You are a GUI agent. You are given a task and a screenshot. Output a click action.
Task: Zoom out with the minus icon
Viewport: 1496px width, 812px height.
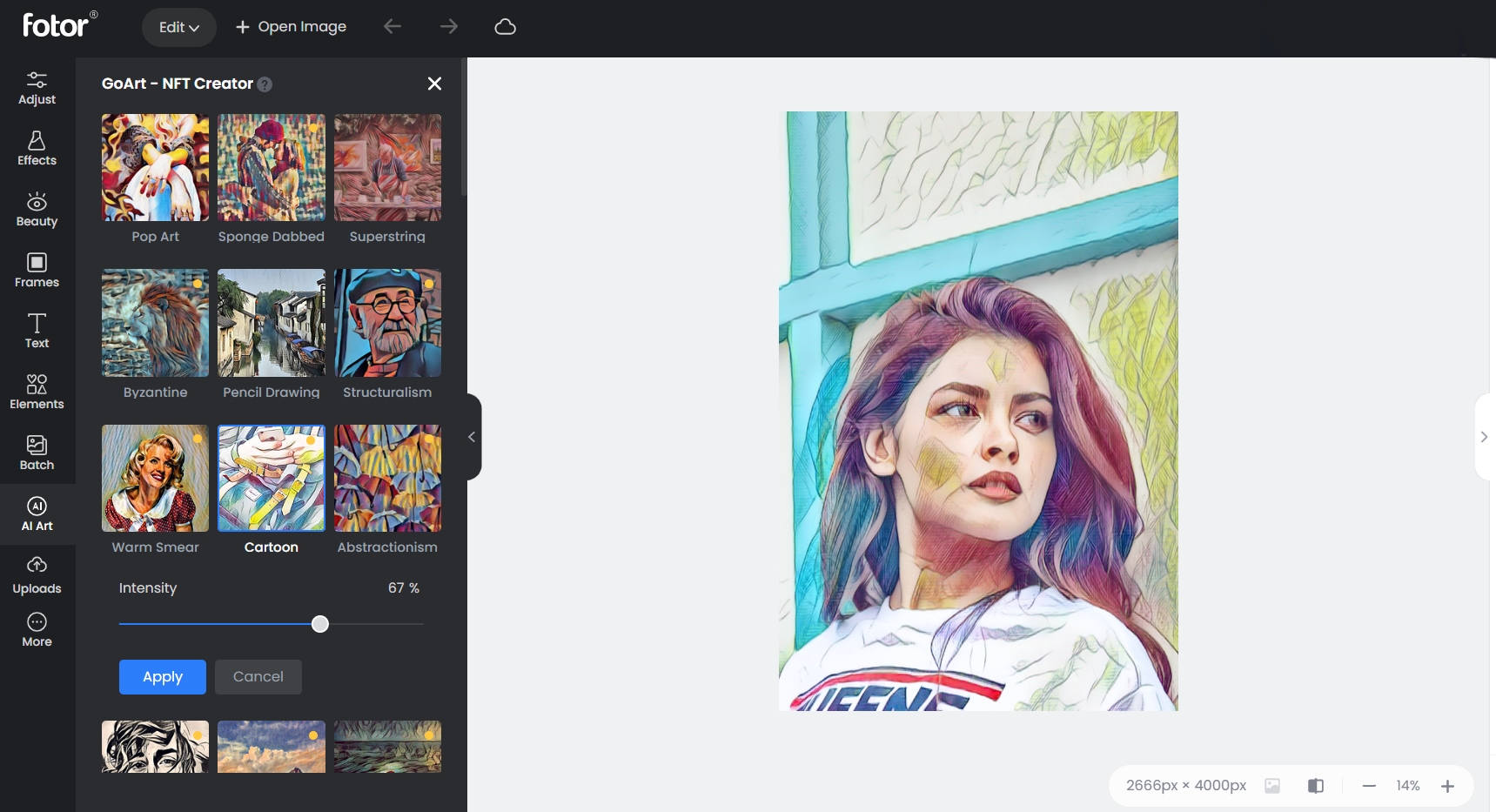click(x=1369, y=786)
